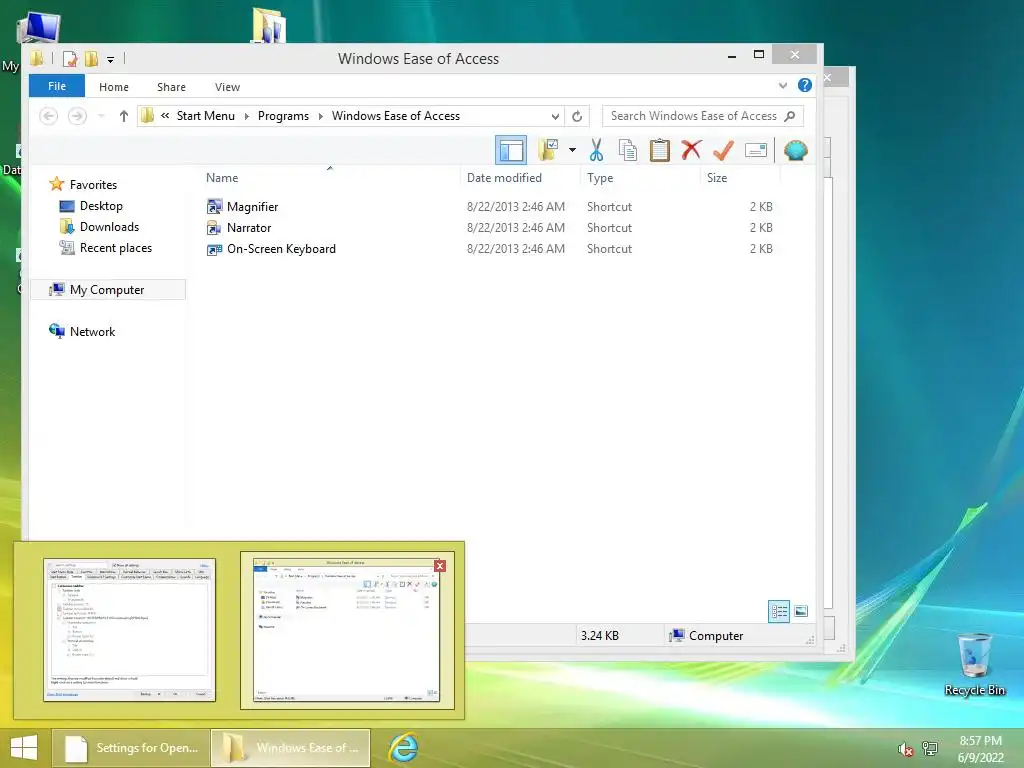Expand the arrow after Start Menu breadcrumb

[x=246, y=116]
